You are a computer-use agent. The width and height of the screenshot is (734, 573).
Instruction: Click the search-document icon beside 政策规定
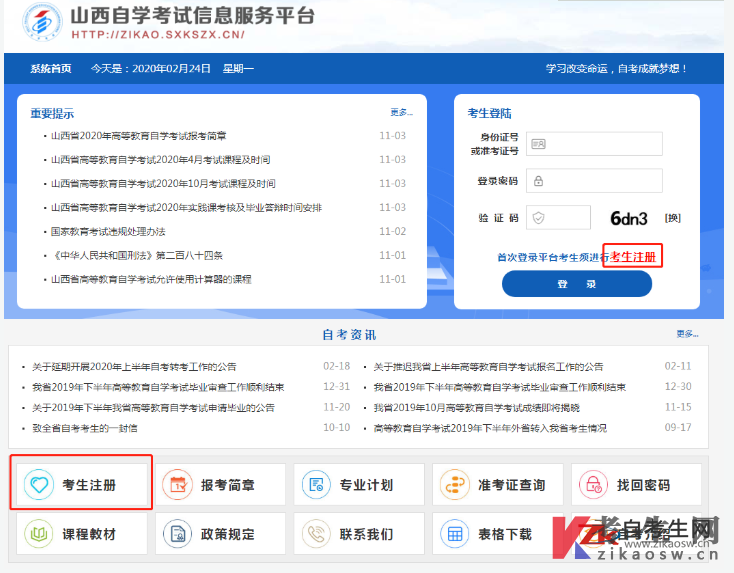(x=177, y=534)
